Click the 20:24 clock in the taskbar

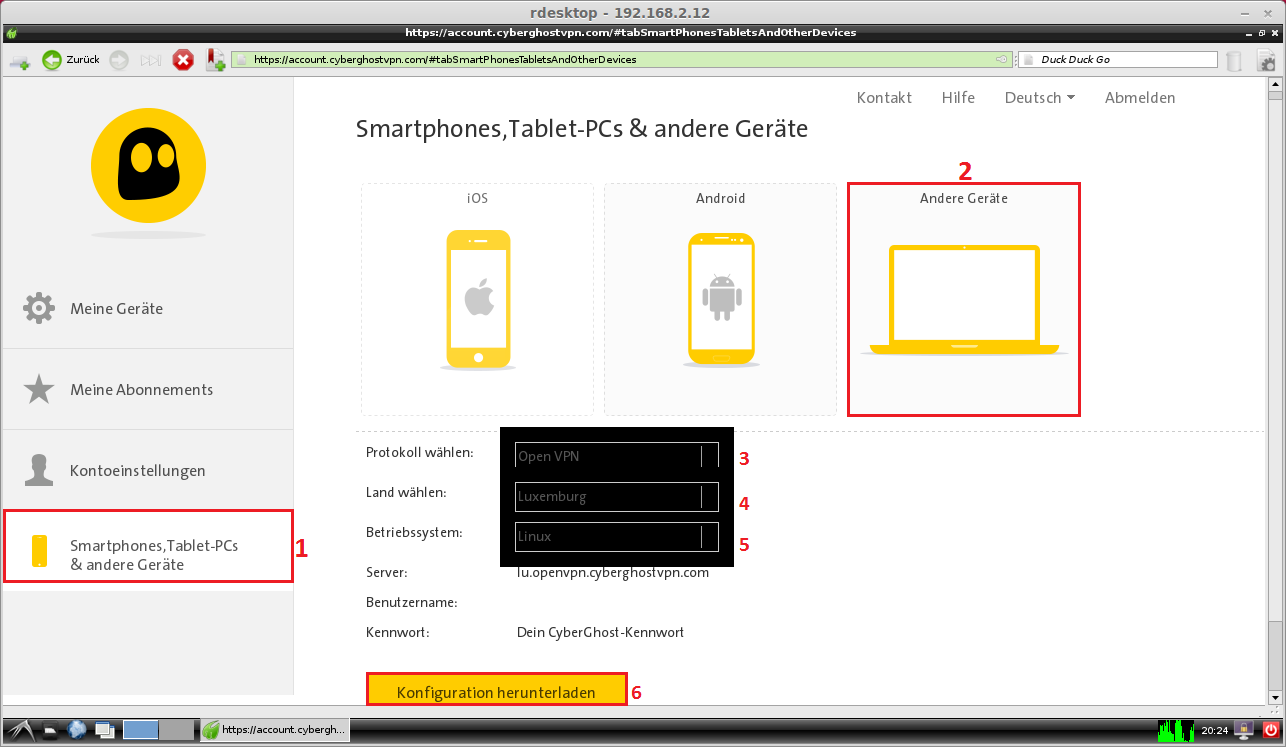(1215, 731)
